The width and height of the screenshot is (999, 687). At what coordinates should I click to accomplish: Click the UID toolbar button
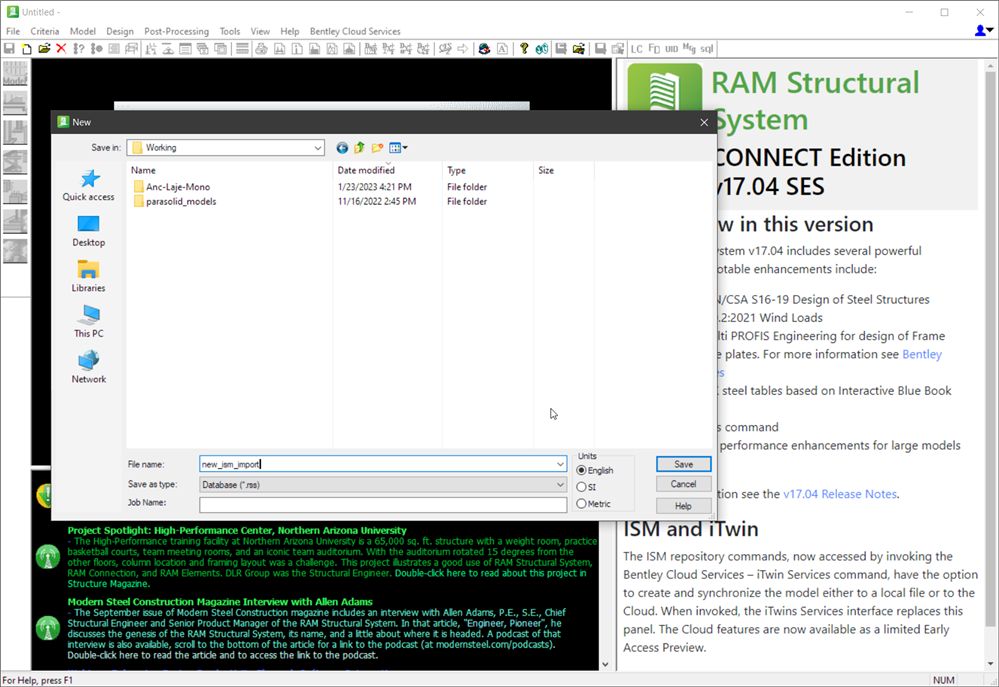point(672,48)
